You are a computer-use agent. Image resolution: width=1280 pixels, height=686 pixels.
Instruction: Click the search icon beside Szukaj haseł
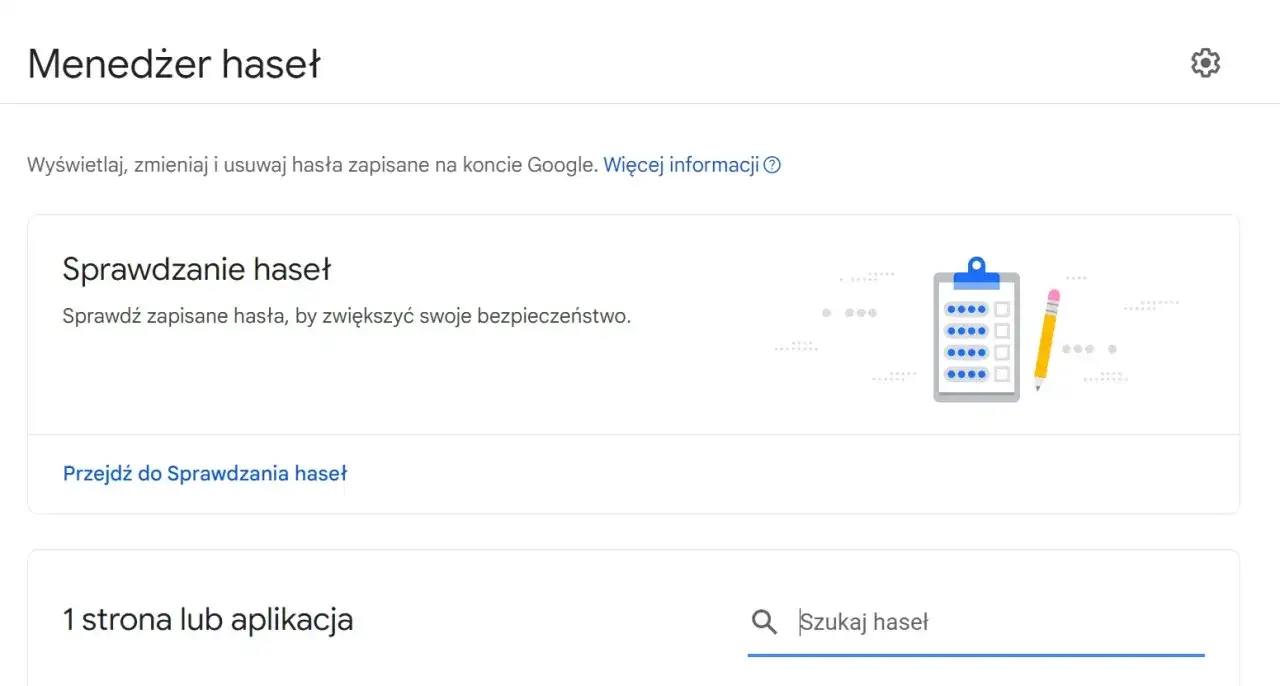pos(763,621)
